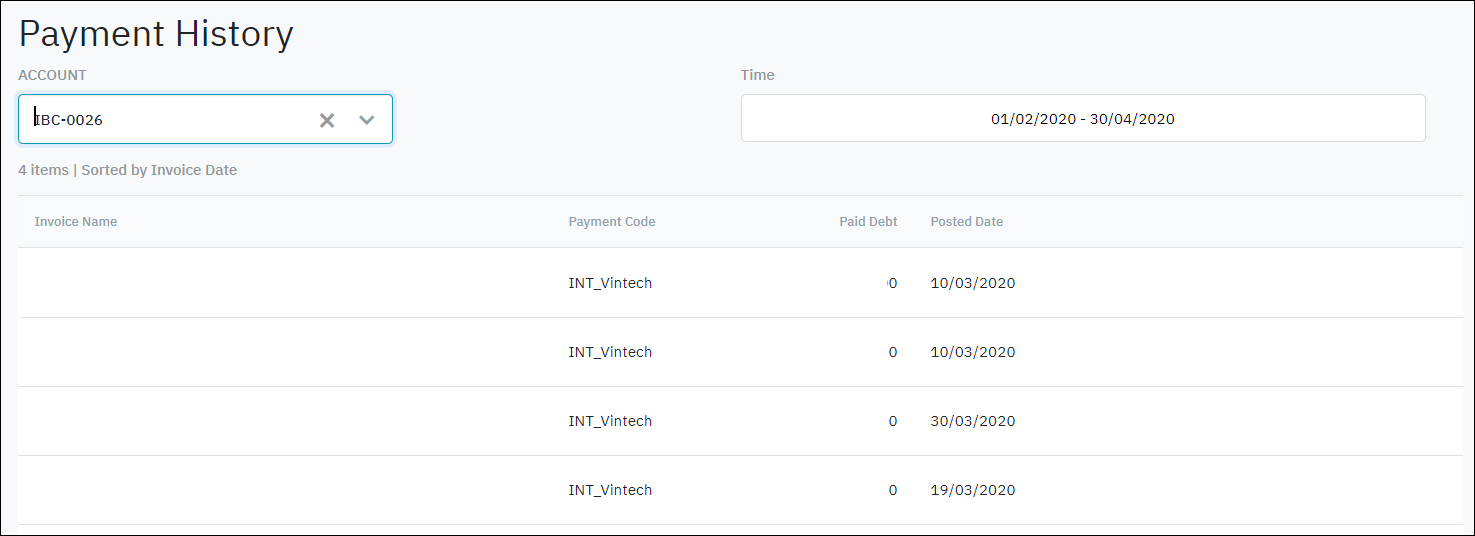The width and height of the screenshot is (1475, 536).
Task: Select INT_Vintech in the 19/03/2020 row
Action: 610,490
